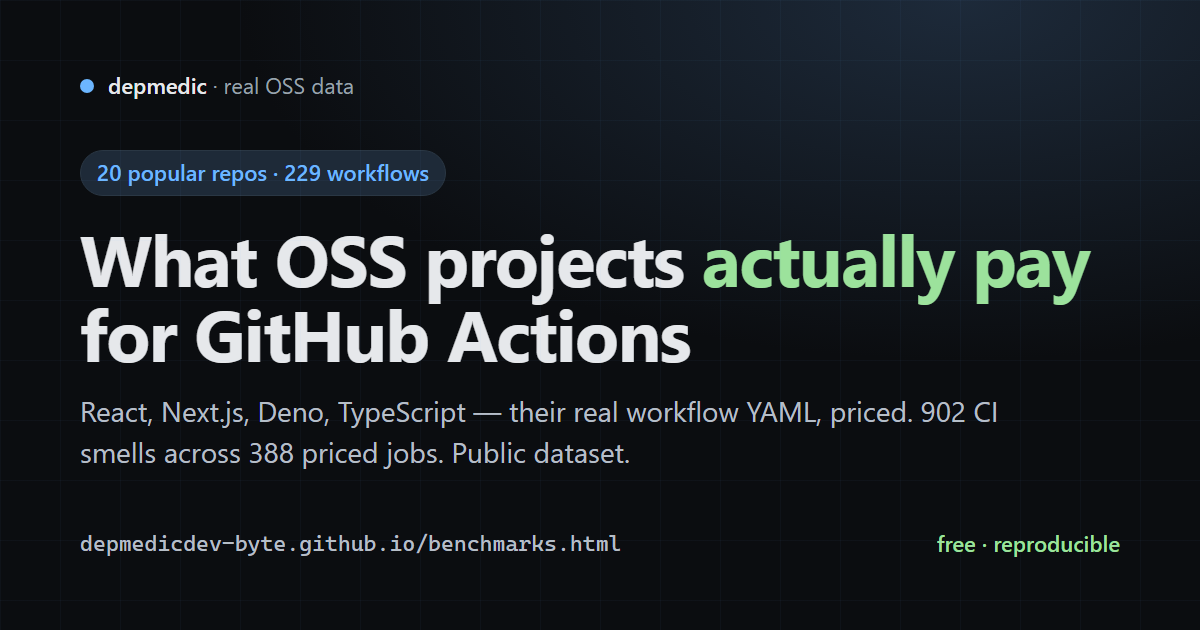The width and height of the screenshot is (1200, 630).
Task: Click '229 workflows' in the badge
Action: tap(356, 174)
